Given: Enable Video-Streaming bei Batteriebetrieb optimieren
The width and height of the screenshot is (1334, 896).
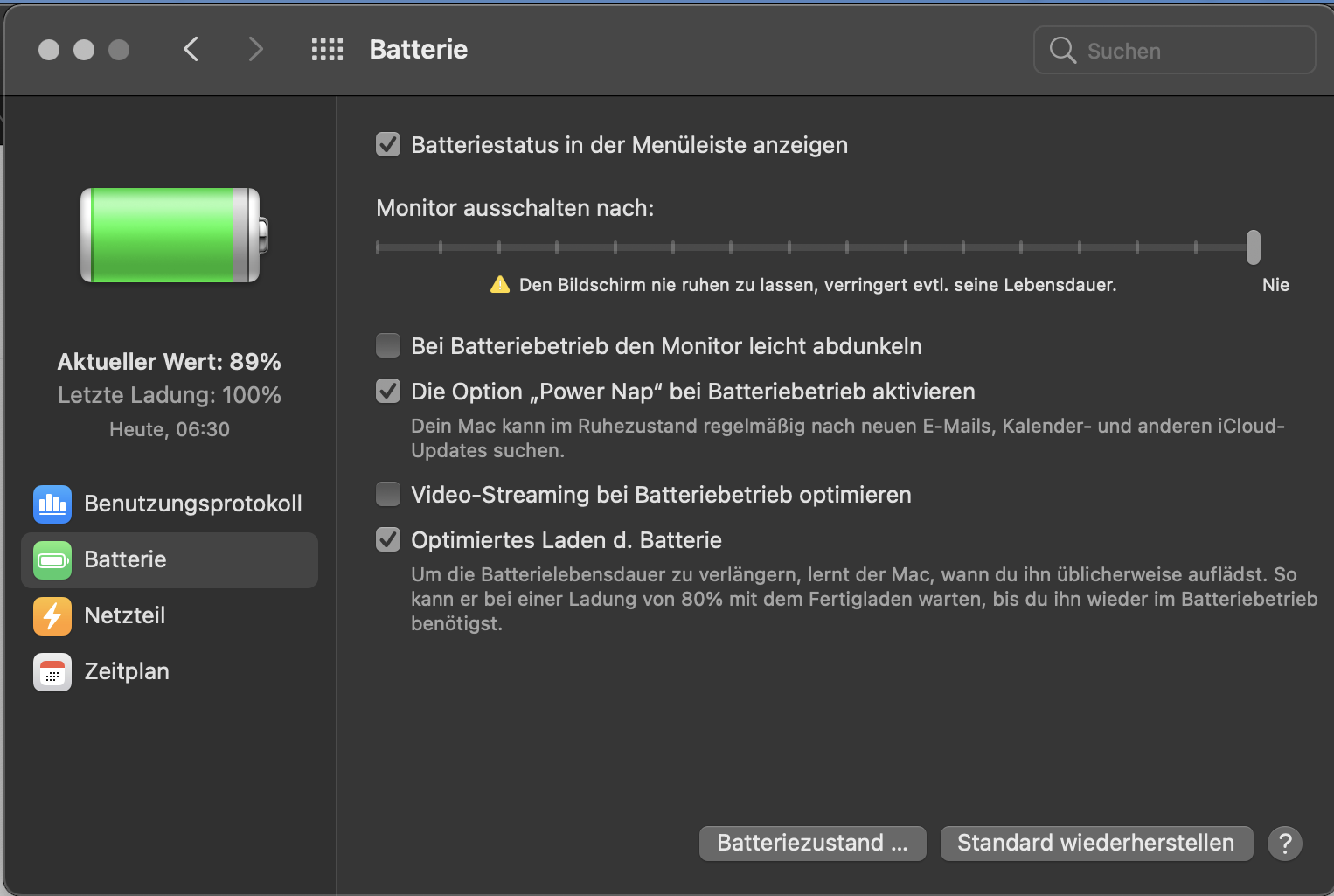Looking at the screenshot, I should pos(388,495).
